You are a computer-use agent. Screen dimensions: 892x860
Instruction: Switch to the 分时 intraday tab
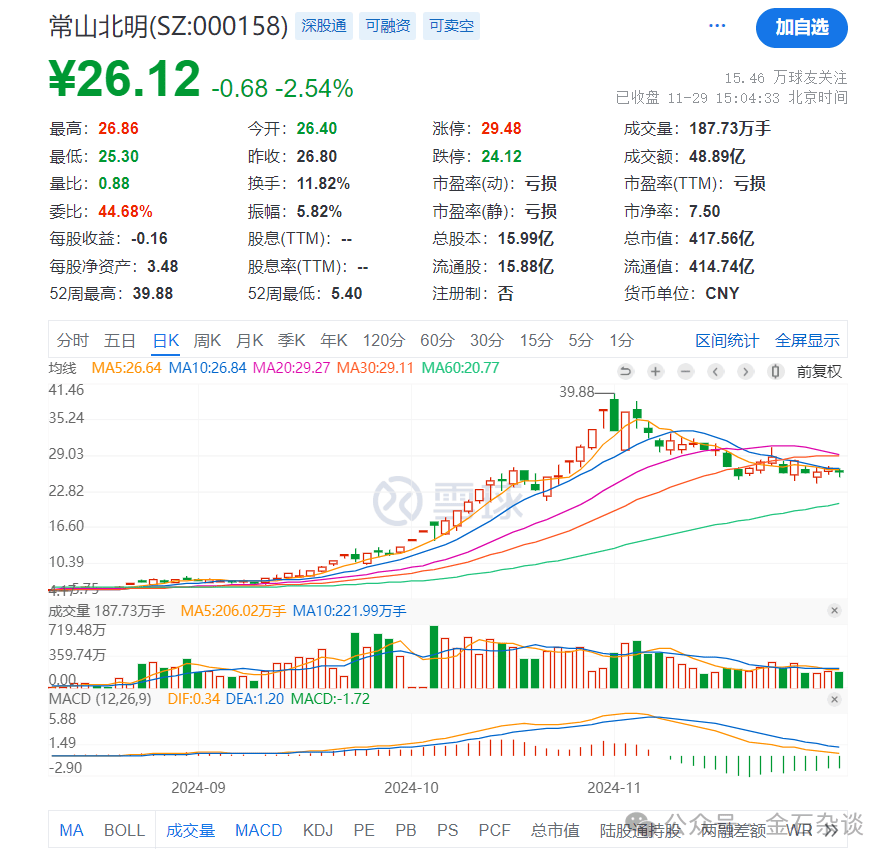tap(71, 340)
